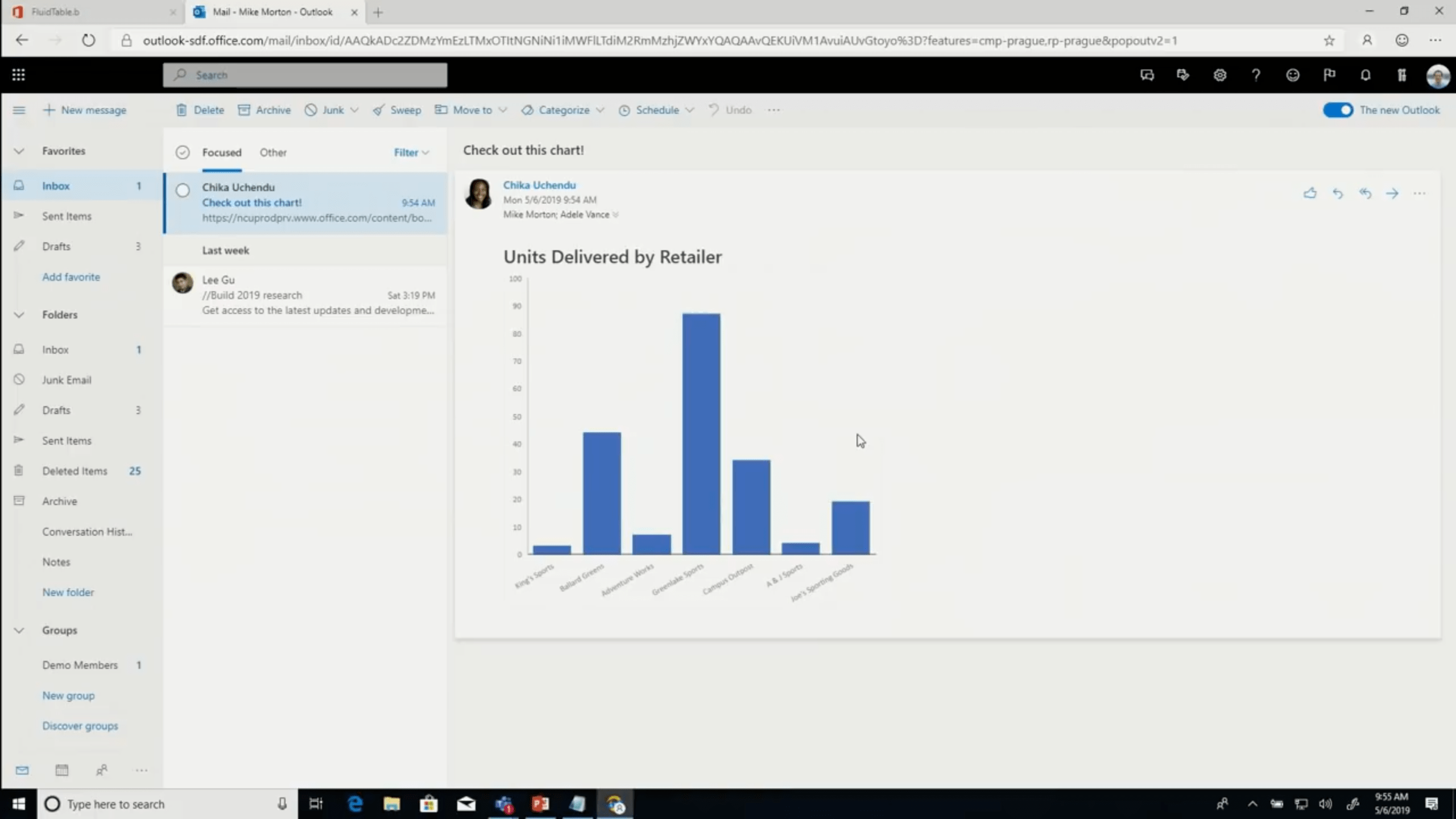Click the Outlook Search box

305,75
